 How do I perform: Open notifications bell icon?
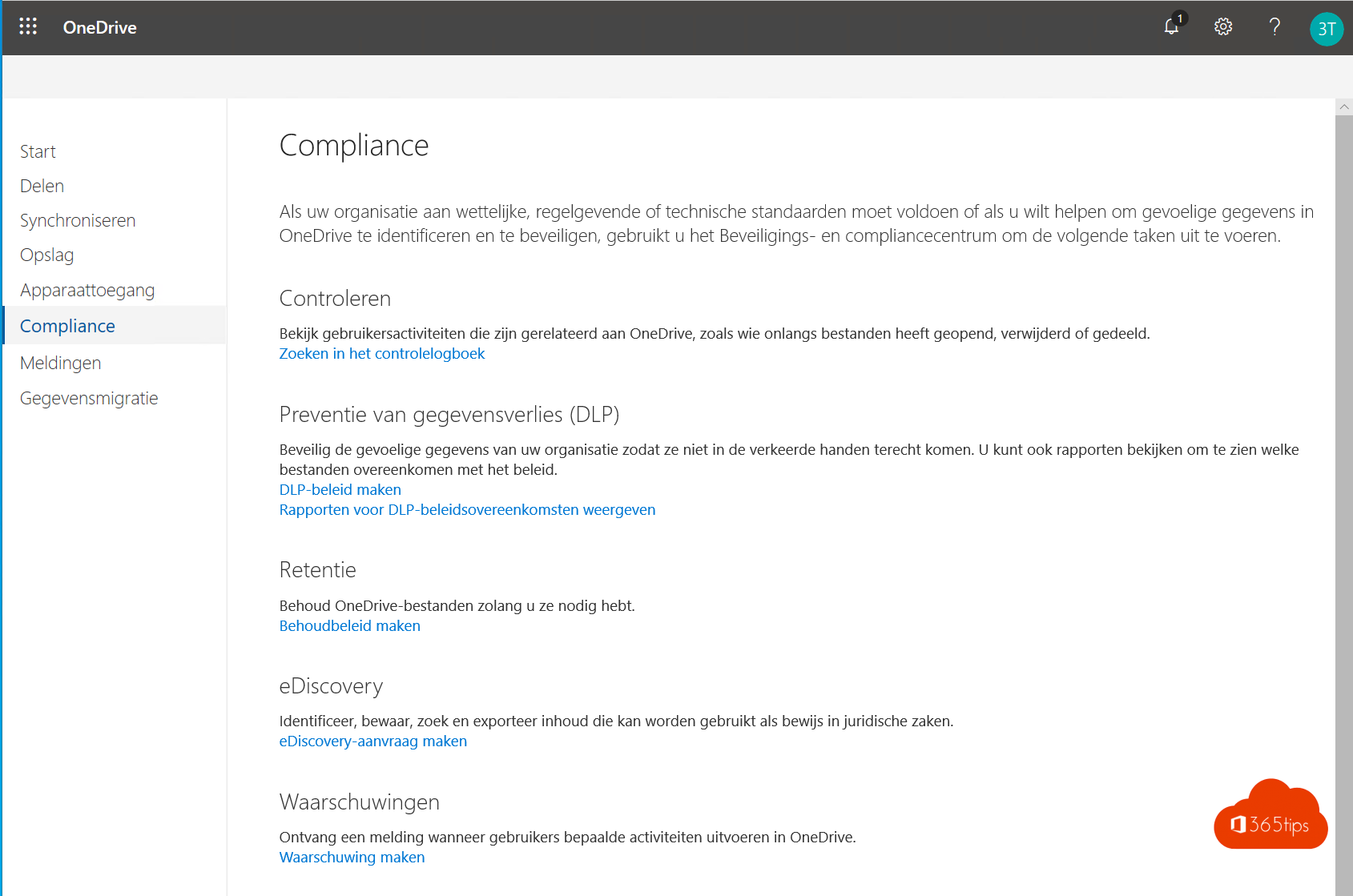coord(1173,26)
